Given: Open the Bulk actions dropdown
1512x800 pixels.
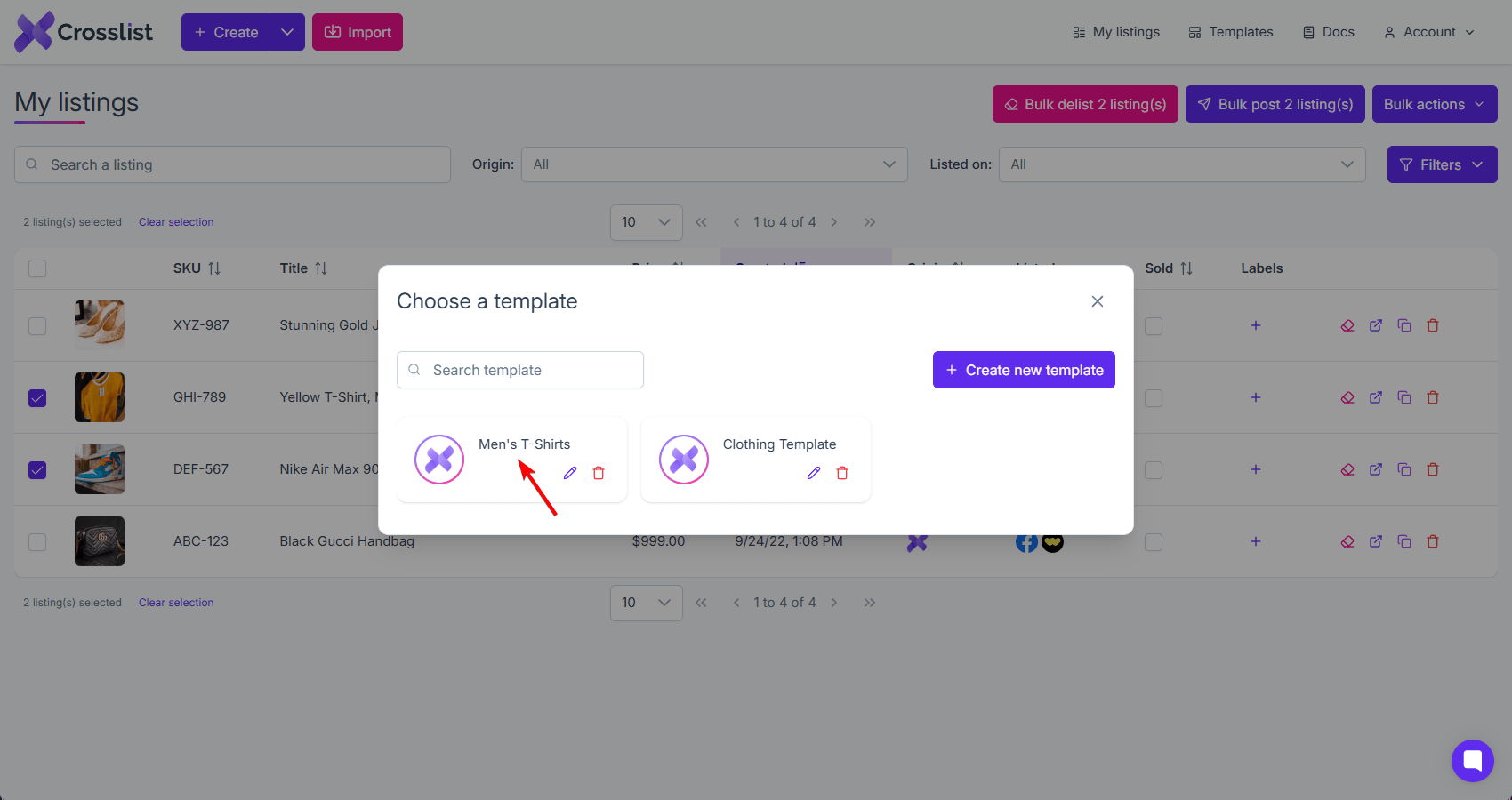Looking at the screenshot, I should (x=1435, y=104).
